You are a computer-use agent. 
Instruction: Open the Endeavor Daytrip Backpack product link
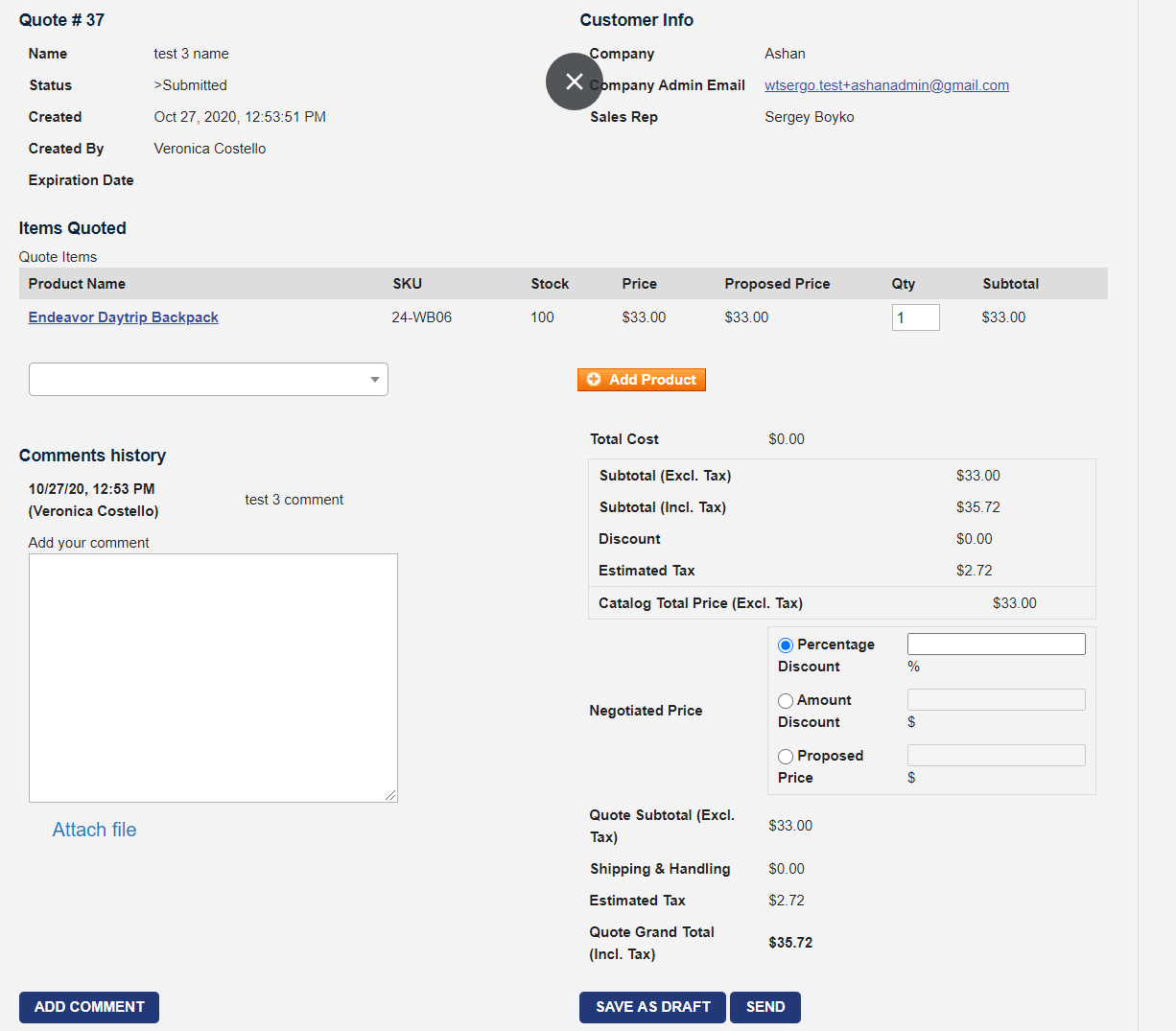point(123,317)
